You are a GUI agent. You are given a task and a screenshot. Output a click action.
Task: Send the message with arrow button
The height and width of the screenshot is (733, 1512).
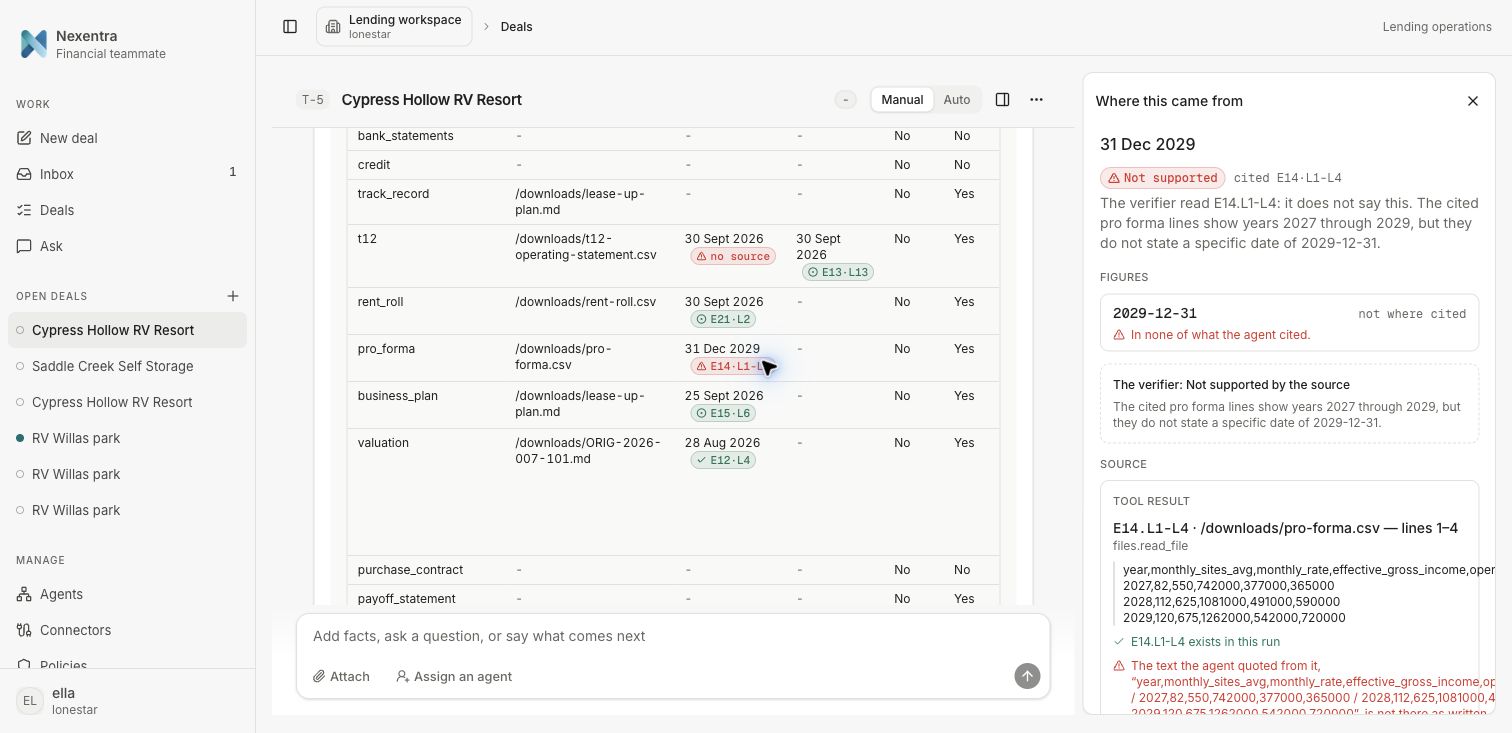[x=1027, y=676]
